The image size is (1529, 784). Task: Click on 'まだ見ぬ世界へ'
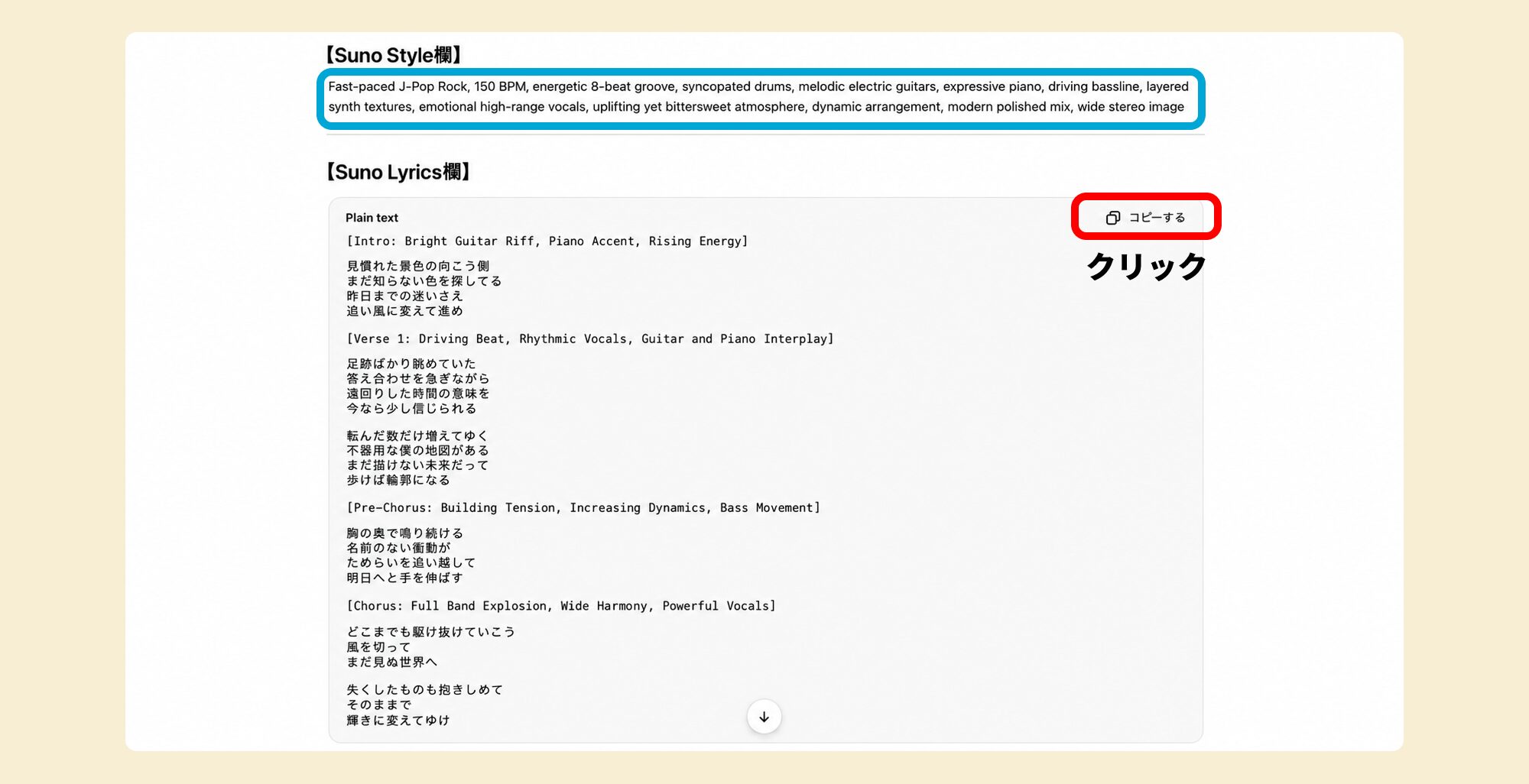[x=392, y=662]
